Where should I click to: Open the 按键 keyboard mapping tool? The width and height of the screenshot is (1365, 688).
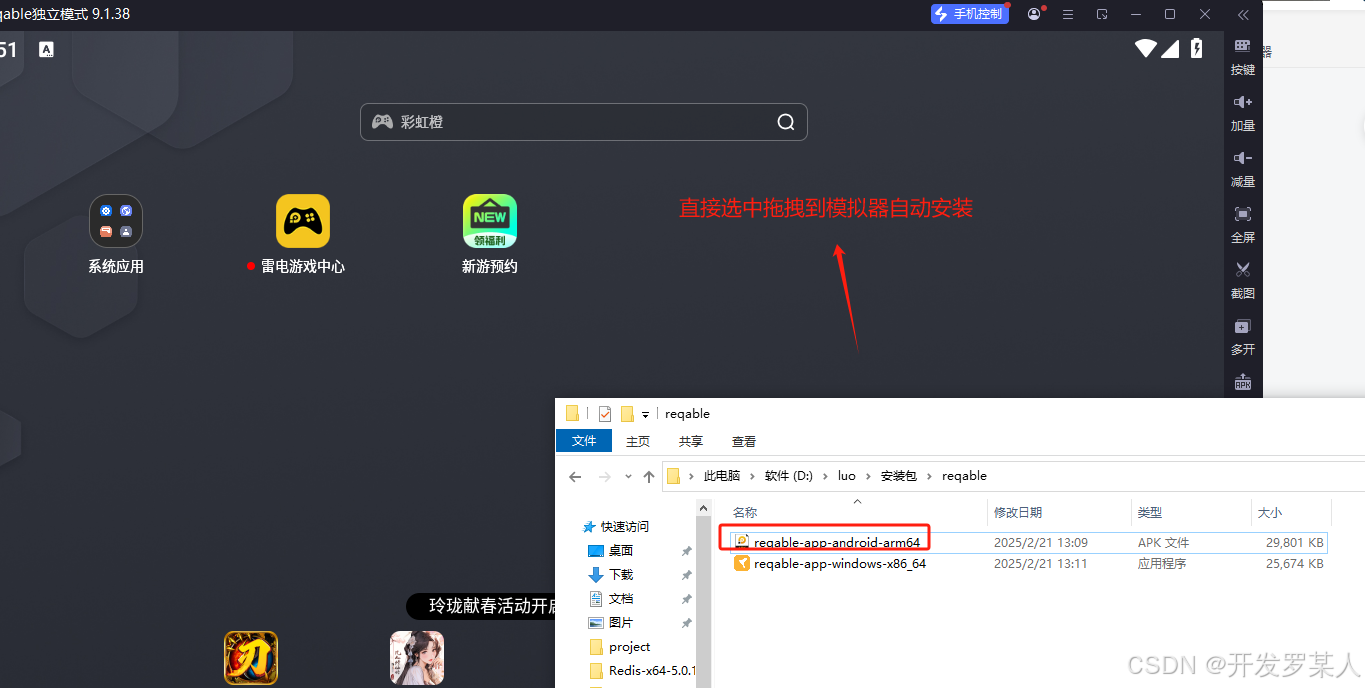pos(1243,57)
